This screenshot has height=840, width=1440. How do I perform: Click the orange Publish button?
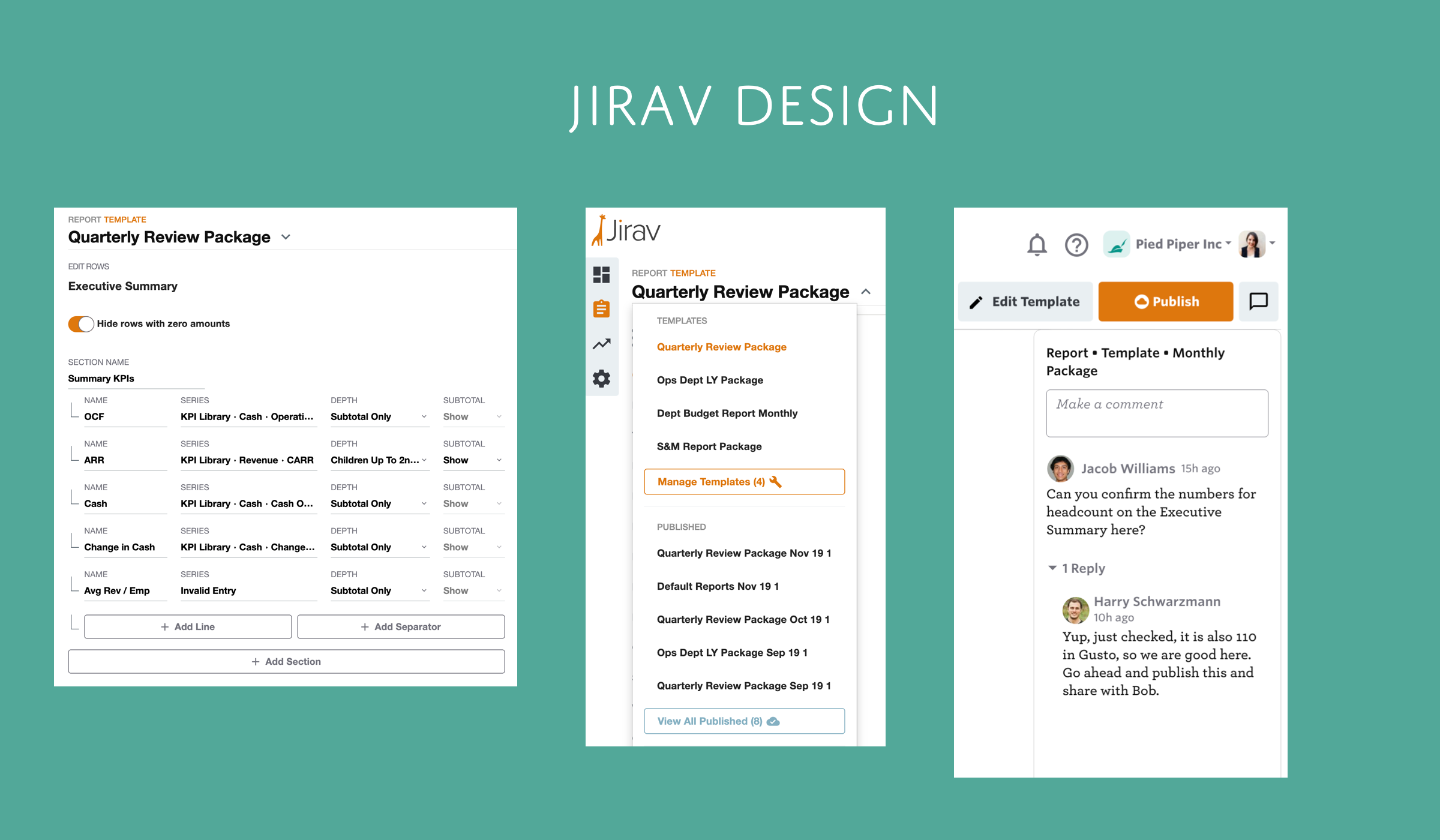tap(1166, 301)
